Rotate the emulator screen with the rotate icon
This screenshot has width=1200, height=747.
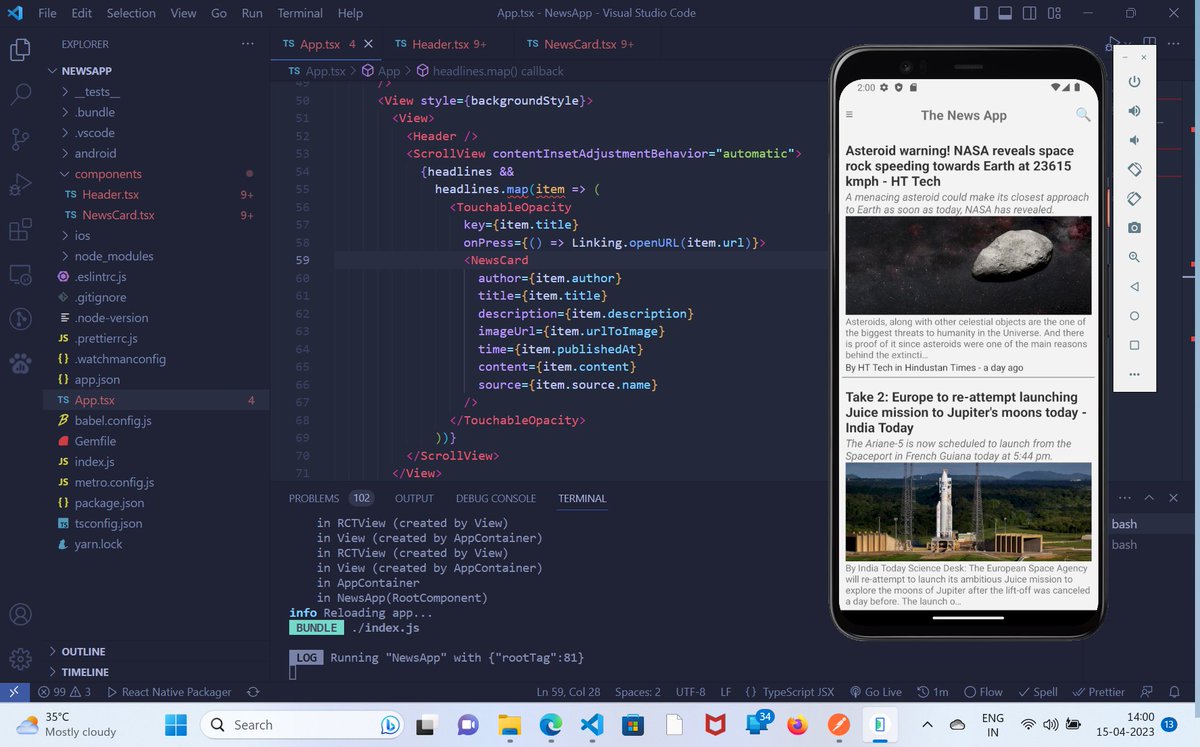coord(1133,170)
